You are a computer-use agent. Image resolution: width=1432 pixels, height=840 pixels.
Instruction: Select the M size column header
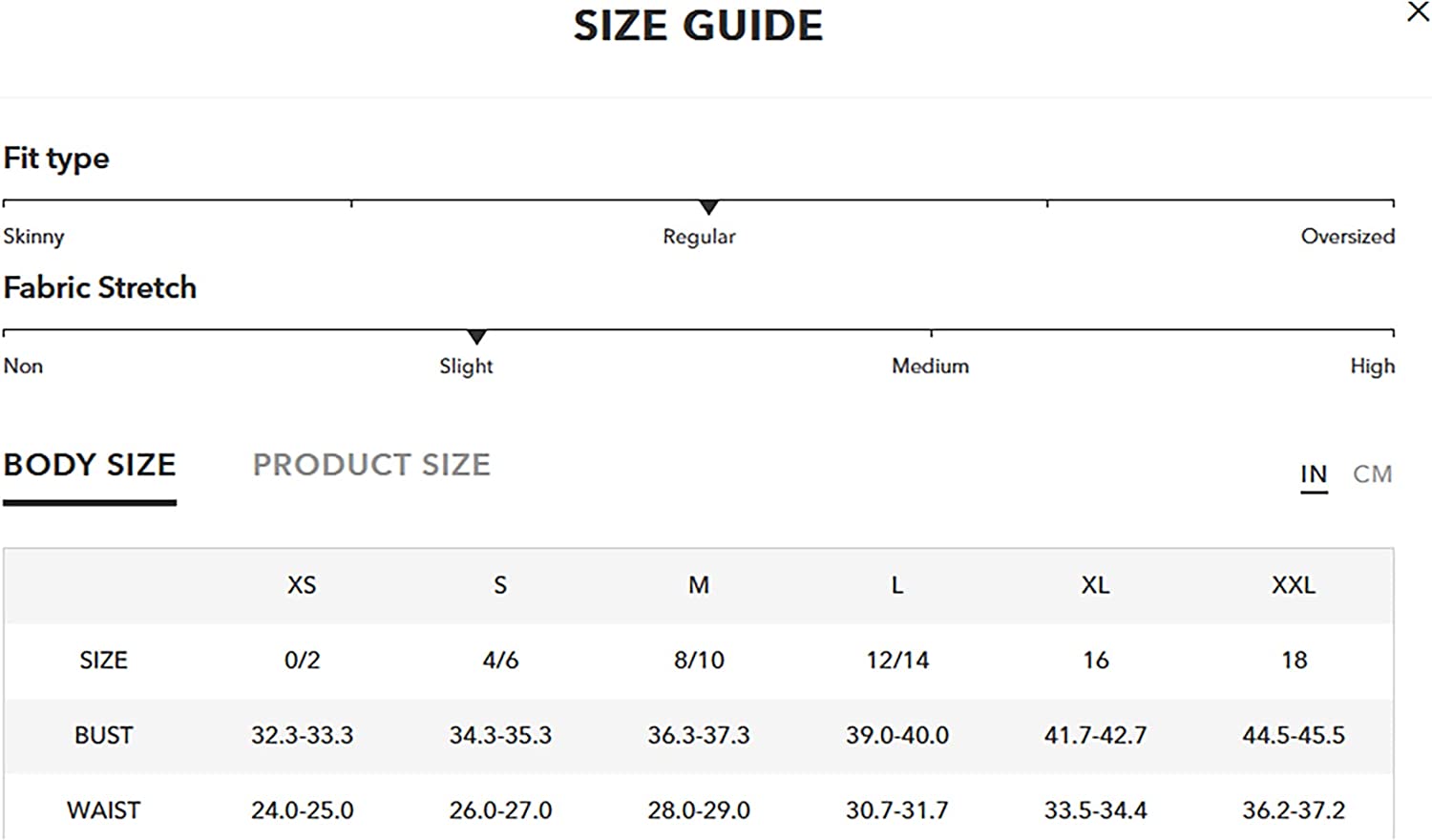pyautogui.click(x=699, y=585)
